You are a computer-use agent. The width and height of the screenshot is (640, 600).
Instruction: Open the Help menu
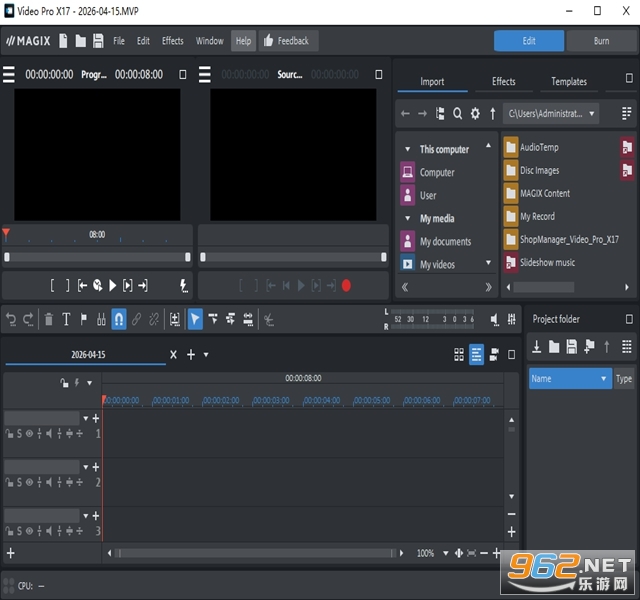[243, 41]
